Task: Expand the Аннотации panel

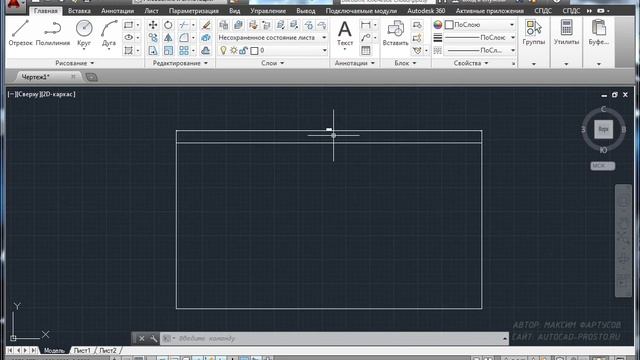Action: click(x=355, y=63)
